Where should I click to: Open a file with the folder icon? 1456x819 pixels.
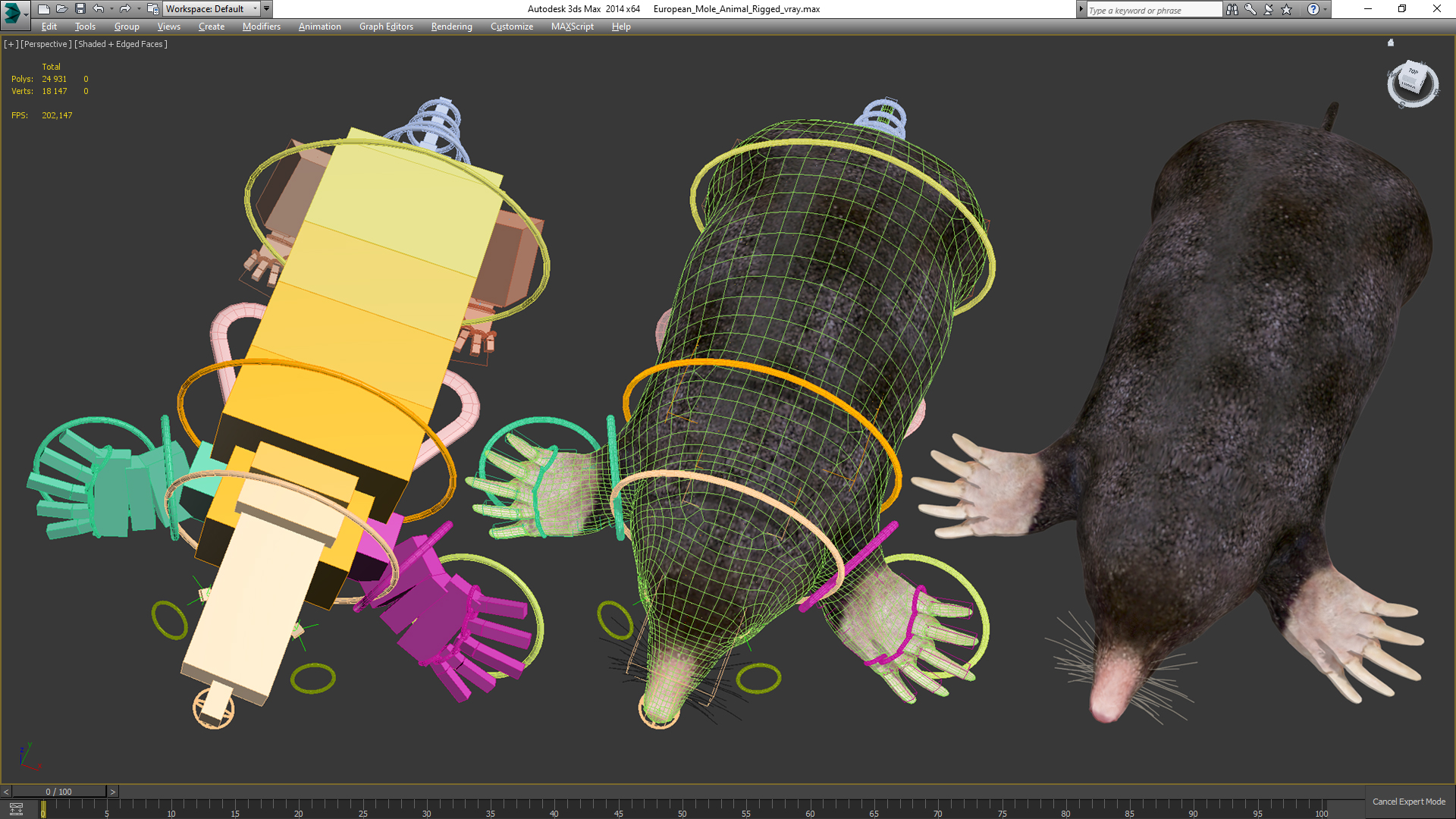point(61,9)
